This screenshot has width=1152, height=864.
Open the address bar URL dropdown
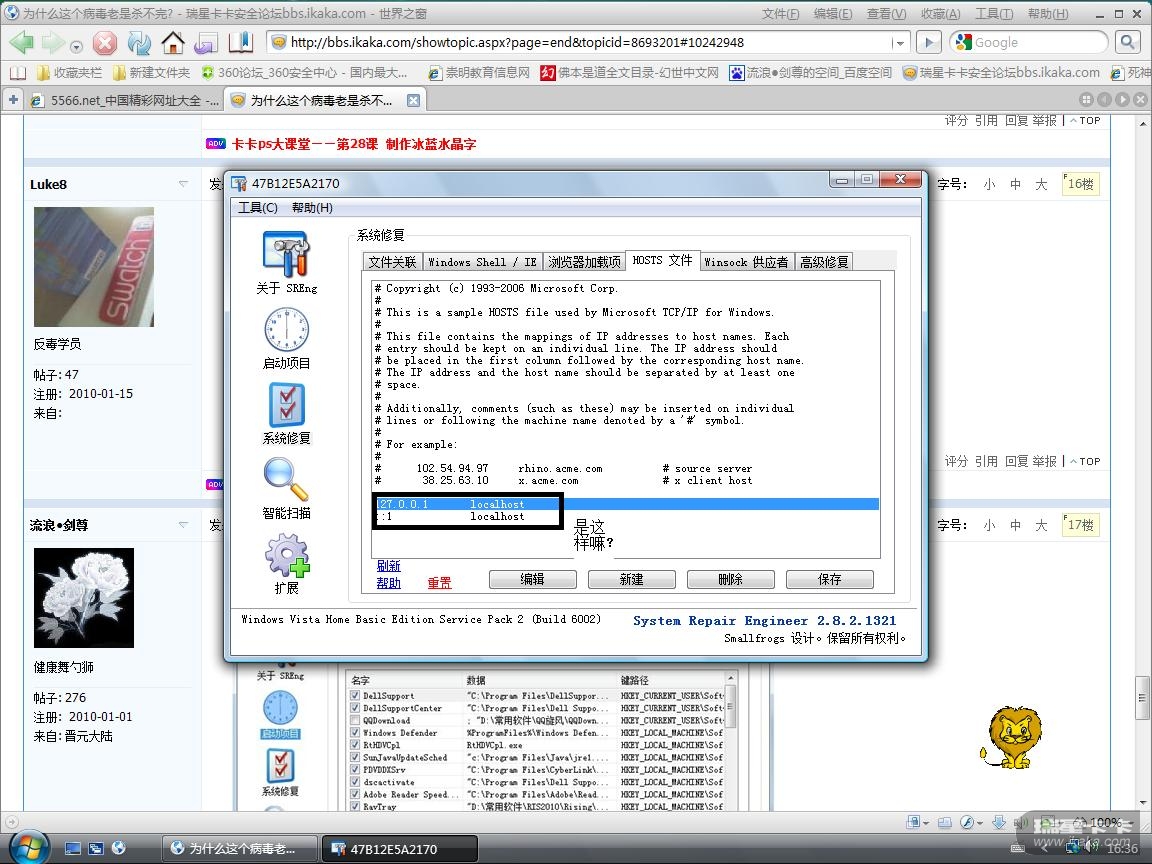tap(900, 43)
